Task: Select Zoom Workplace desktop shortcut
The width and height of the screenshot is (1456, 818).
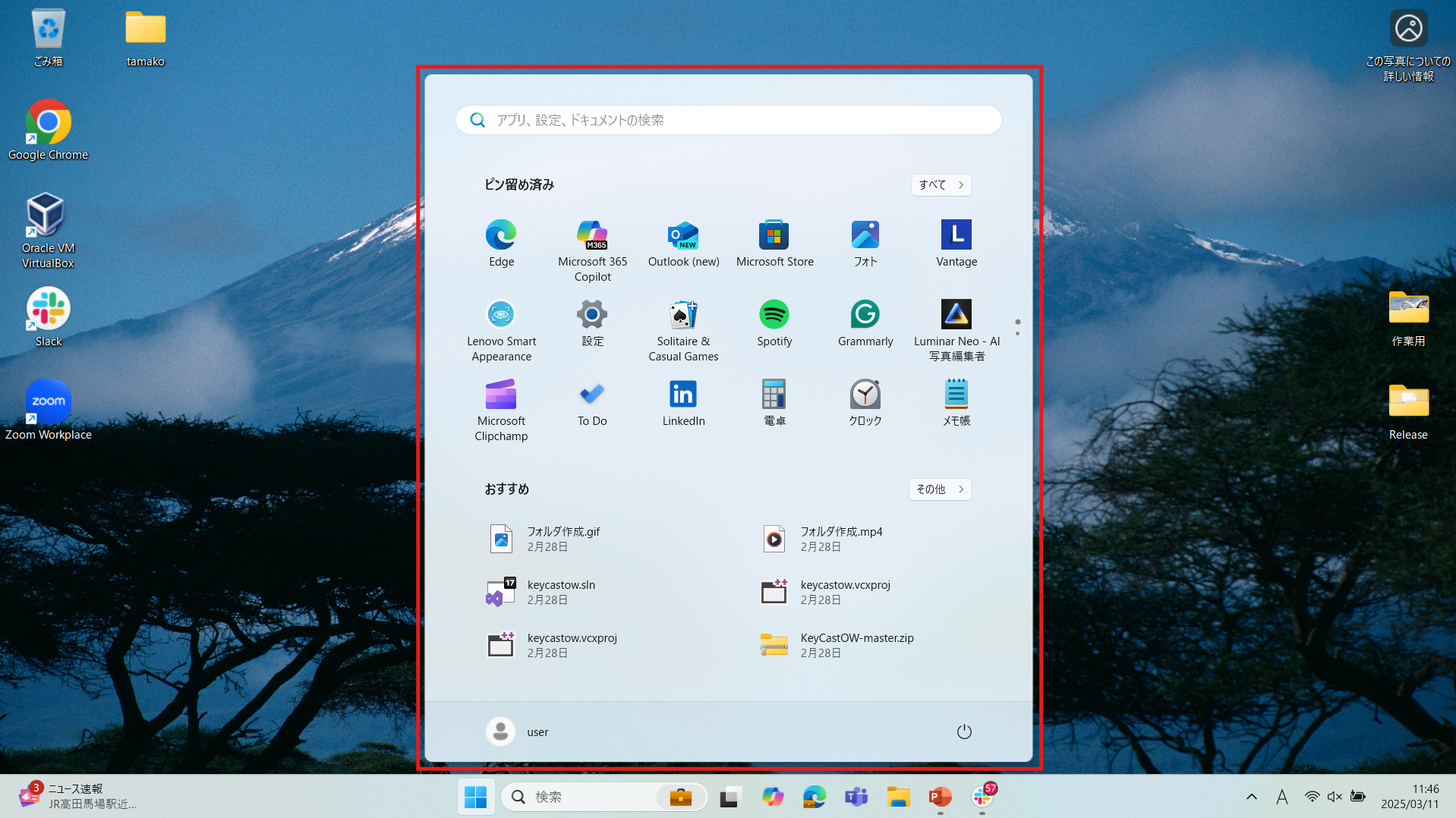Action: pos(48,411)
